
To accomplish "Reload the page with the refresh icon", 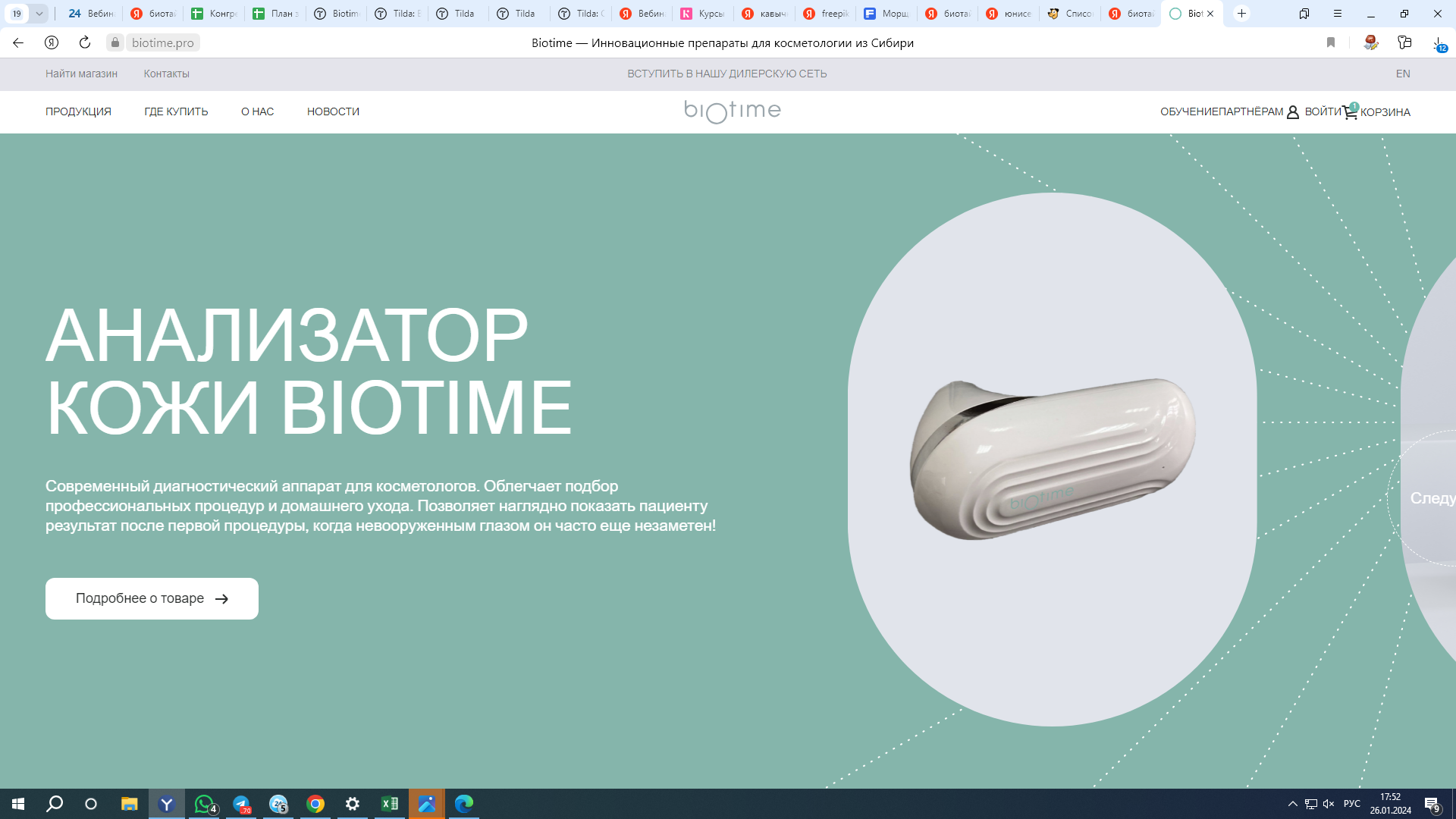I will [x=85, y=42].
